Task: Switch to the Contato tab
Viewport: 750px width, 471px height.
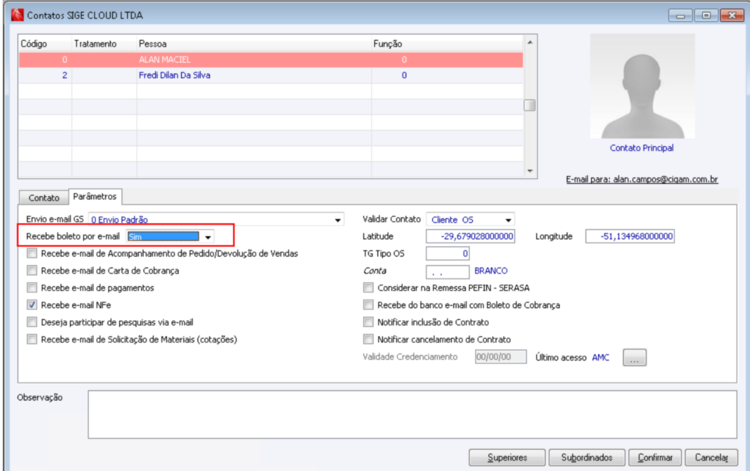Action: (44, 197)
